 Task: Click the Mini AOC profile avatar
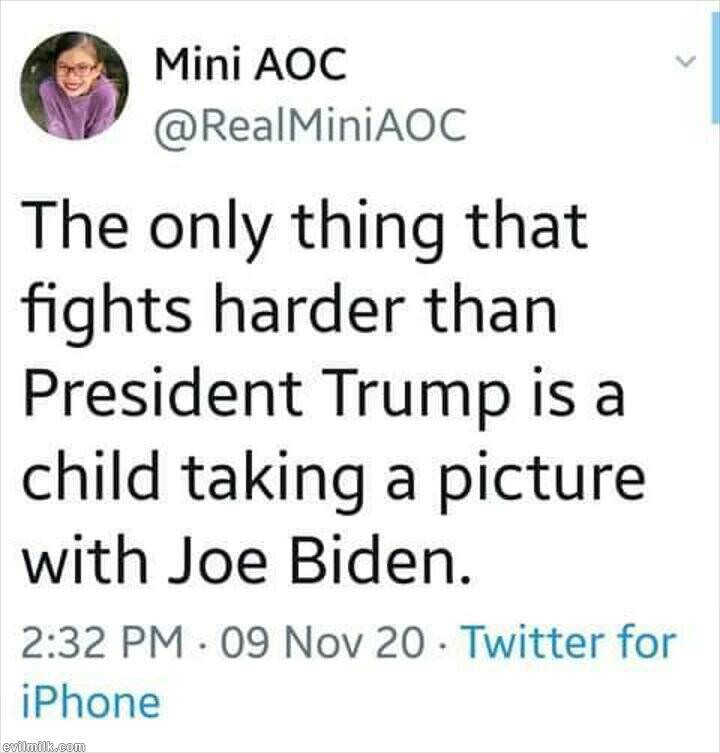[74, 86]
